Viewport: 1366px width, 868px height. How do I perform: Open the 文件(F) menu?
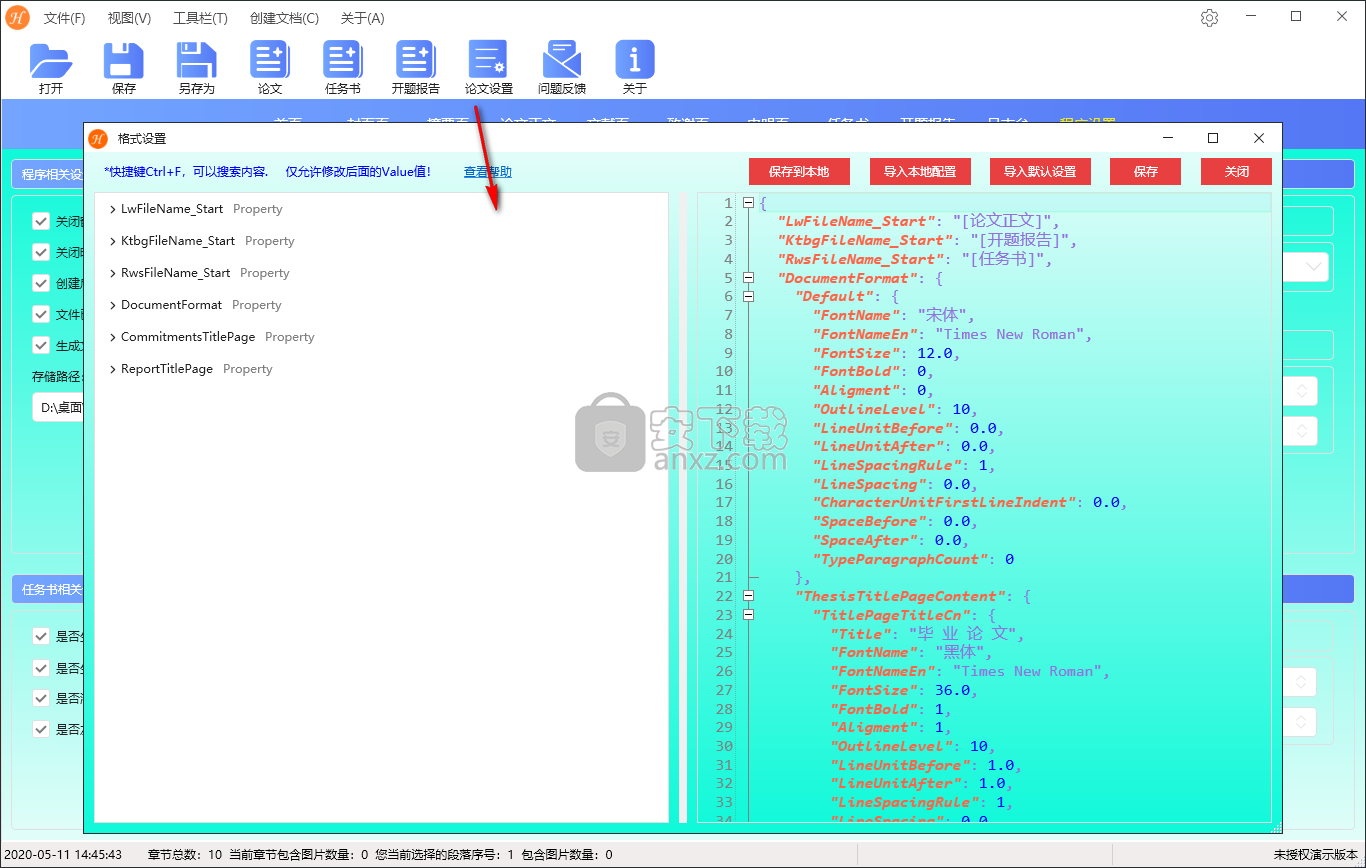[x=64, y=18]
